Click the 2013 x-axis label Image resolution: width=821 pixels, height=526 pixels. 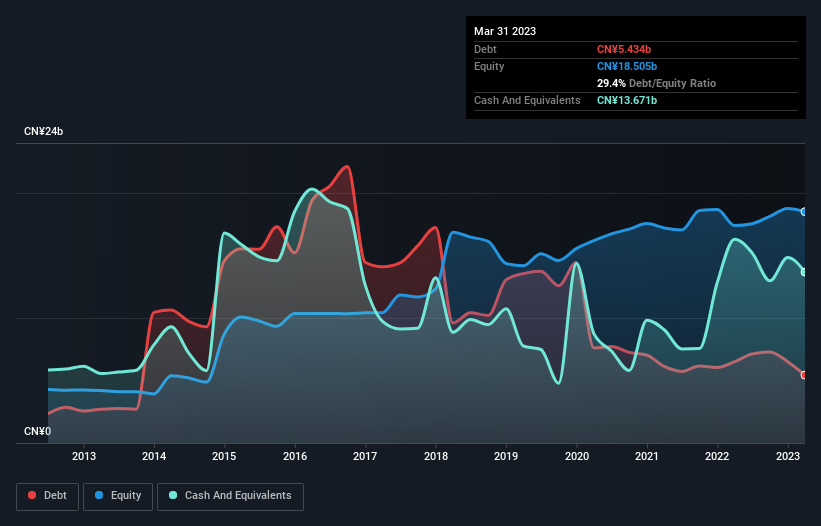84,456
